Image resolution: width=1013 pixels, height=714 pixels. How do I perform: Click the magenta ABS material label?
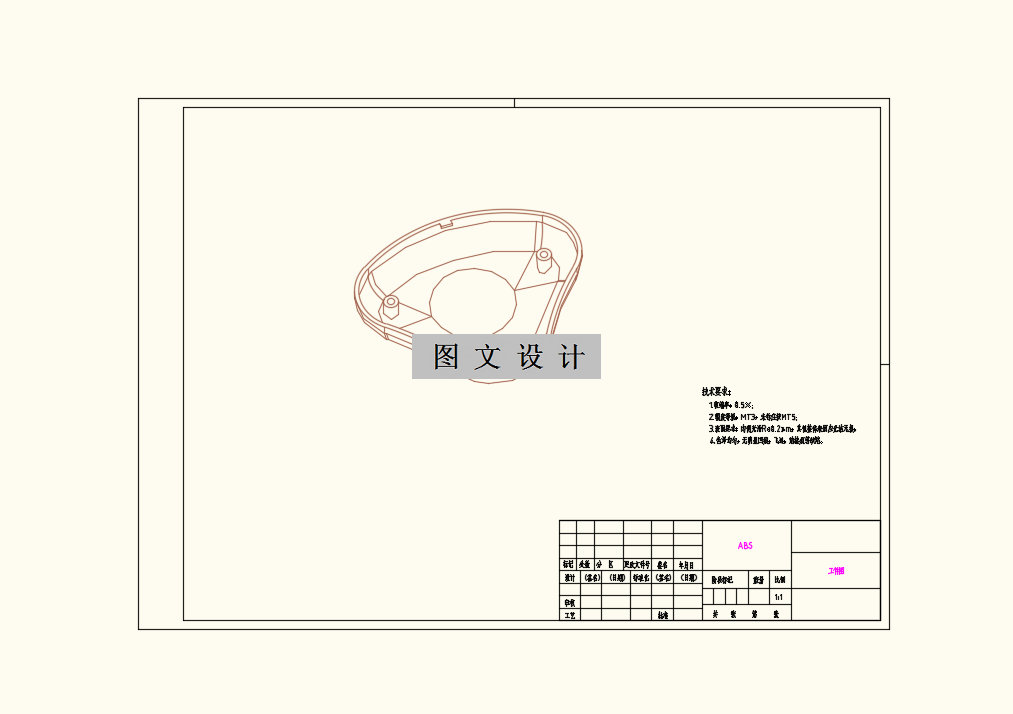click(745, 546)
